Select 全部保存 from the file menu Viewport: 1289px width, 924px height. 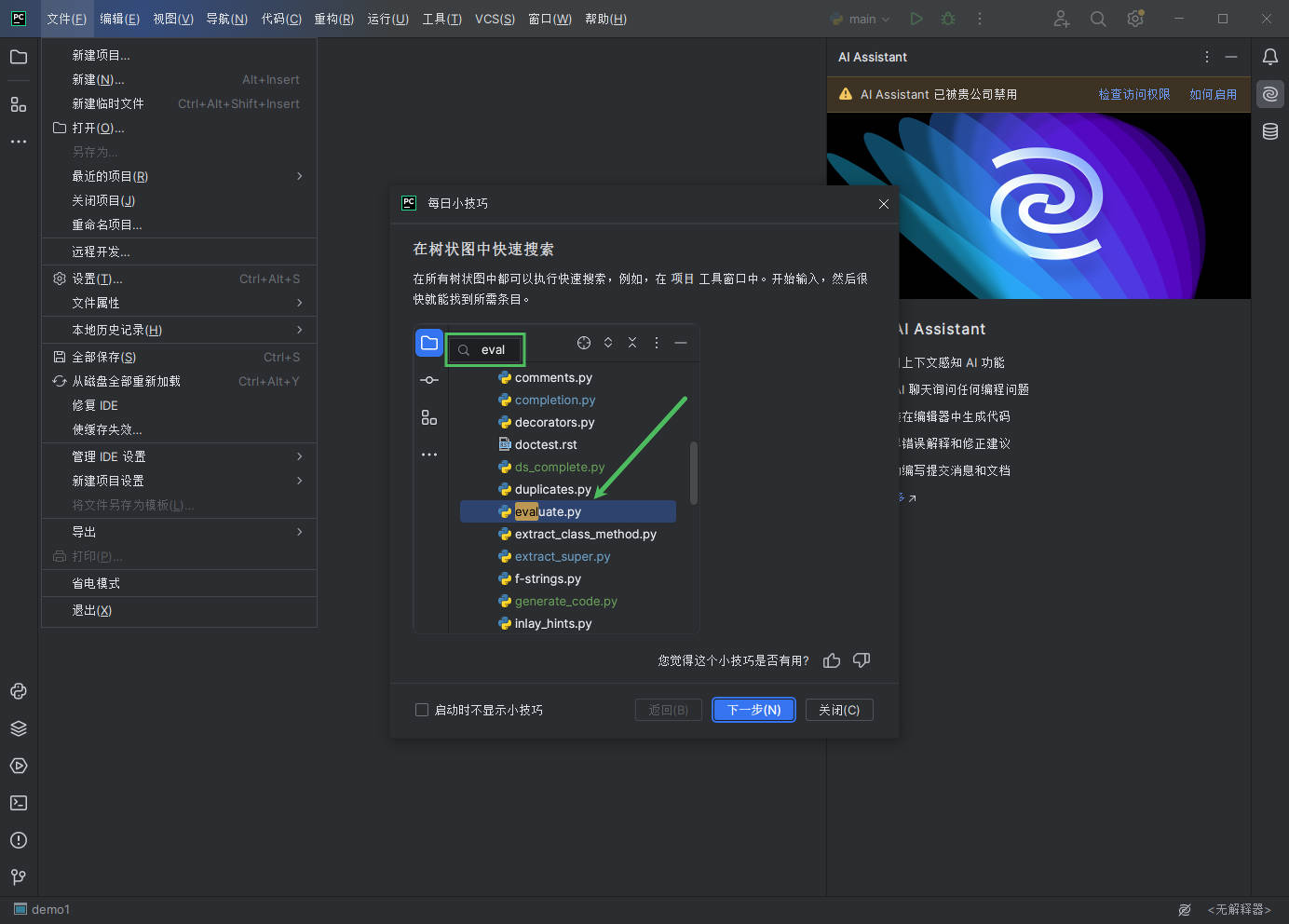tap(104, 357)
